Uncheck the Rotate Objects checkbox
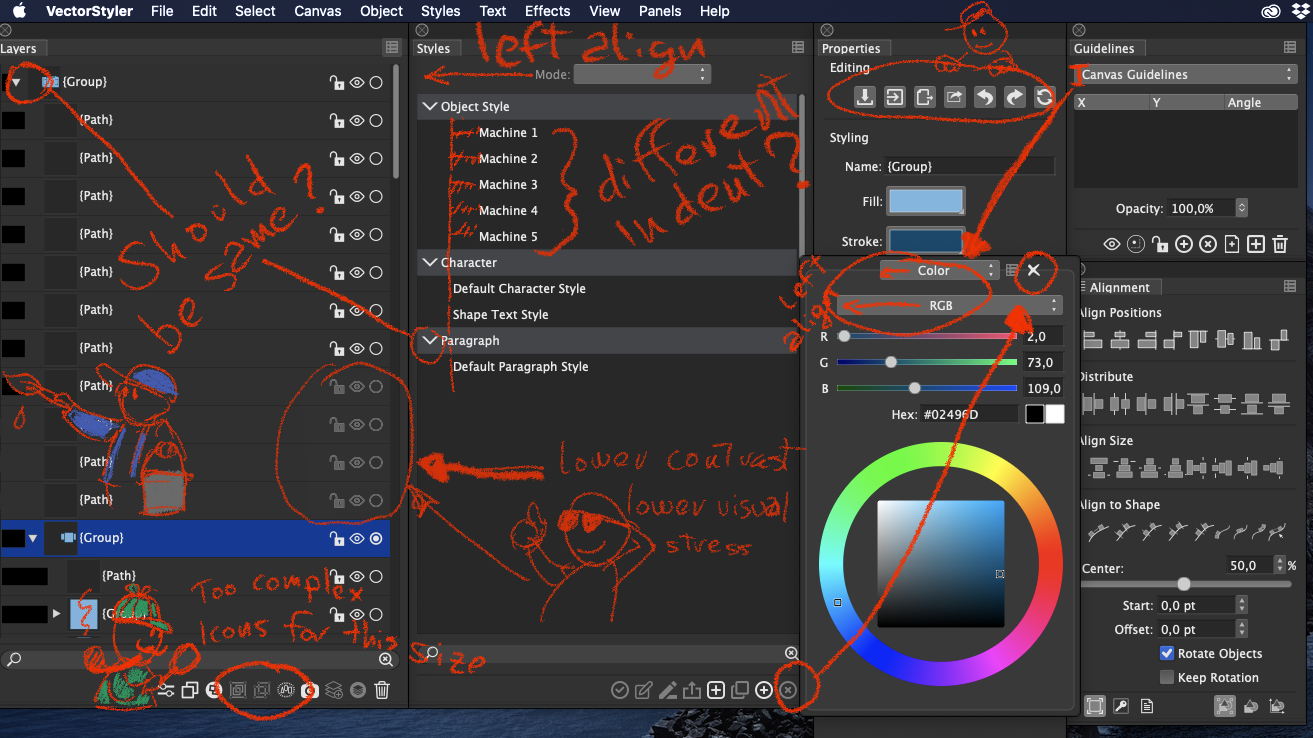 tap(1166, 653)
